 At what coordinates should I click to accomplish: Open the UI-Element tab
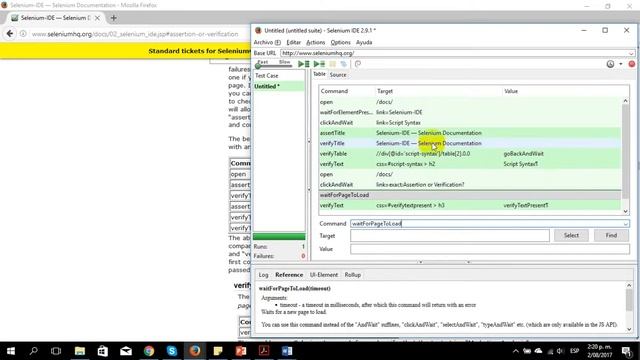coord(324,275)
